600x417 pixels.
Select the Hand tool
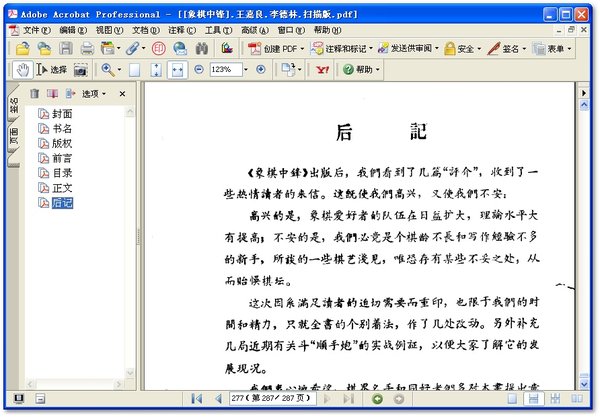(23, 70)
